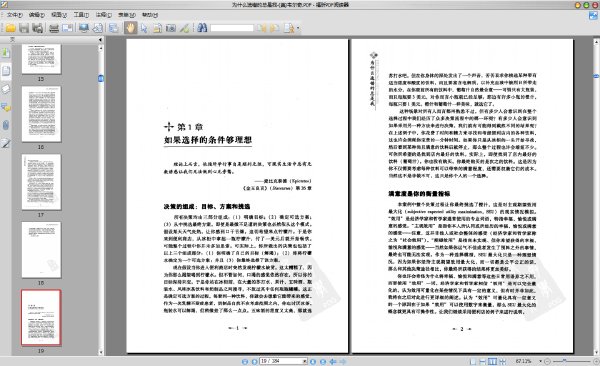Open the page number dropdown
The width and height of the screenshot is (600, 366).
305,361
